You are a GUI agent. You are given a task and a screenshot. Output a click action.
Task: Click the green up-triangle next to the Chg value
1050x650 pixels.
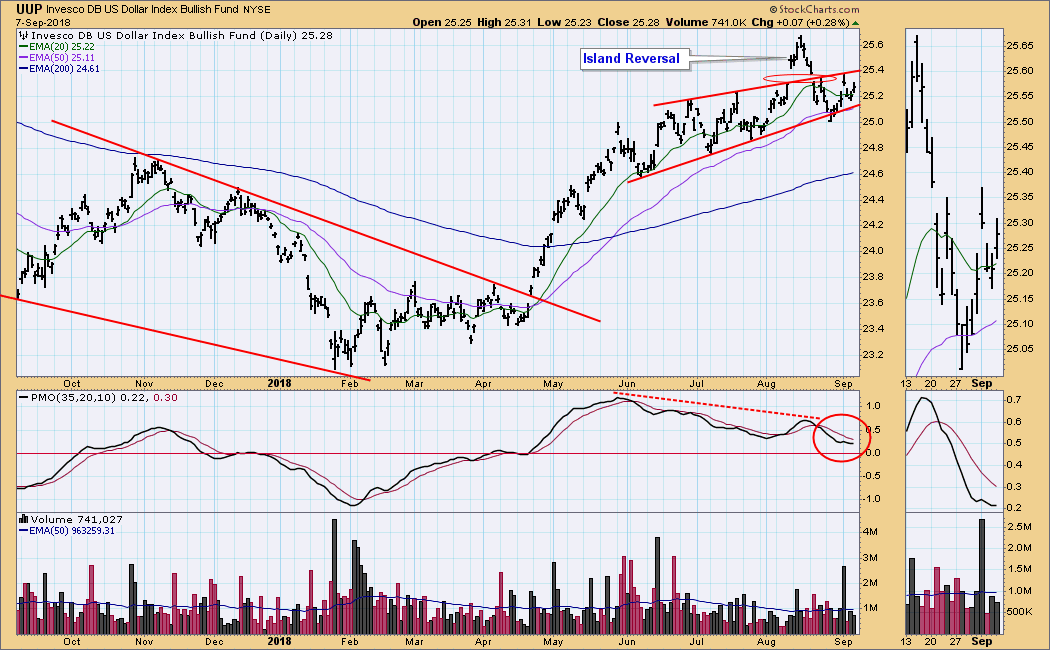855,23
